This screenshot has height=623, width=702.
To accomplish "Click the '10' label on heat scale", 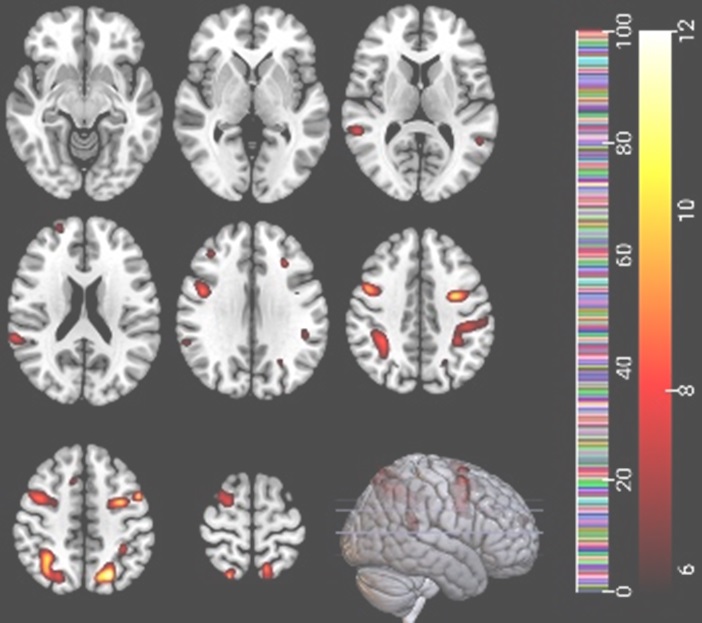I will tap(687, 210).
